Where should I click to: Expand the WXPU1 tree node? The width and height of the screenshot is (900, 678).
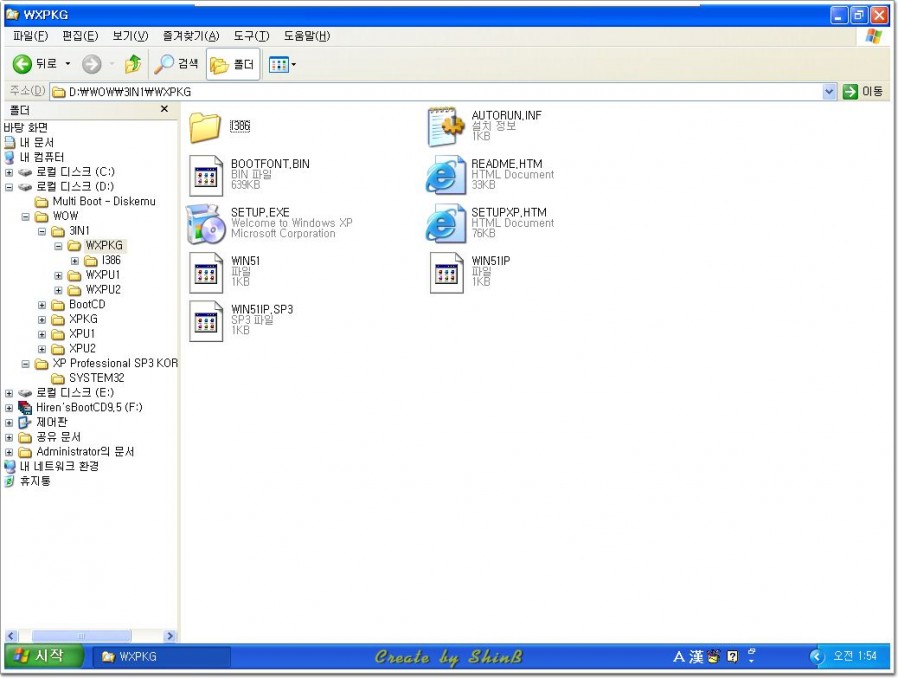click(x=59, y=276)
